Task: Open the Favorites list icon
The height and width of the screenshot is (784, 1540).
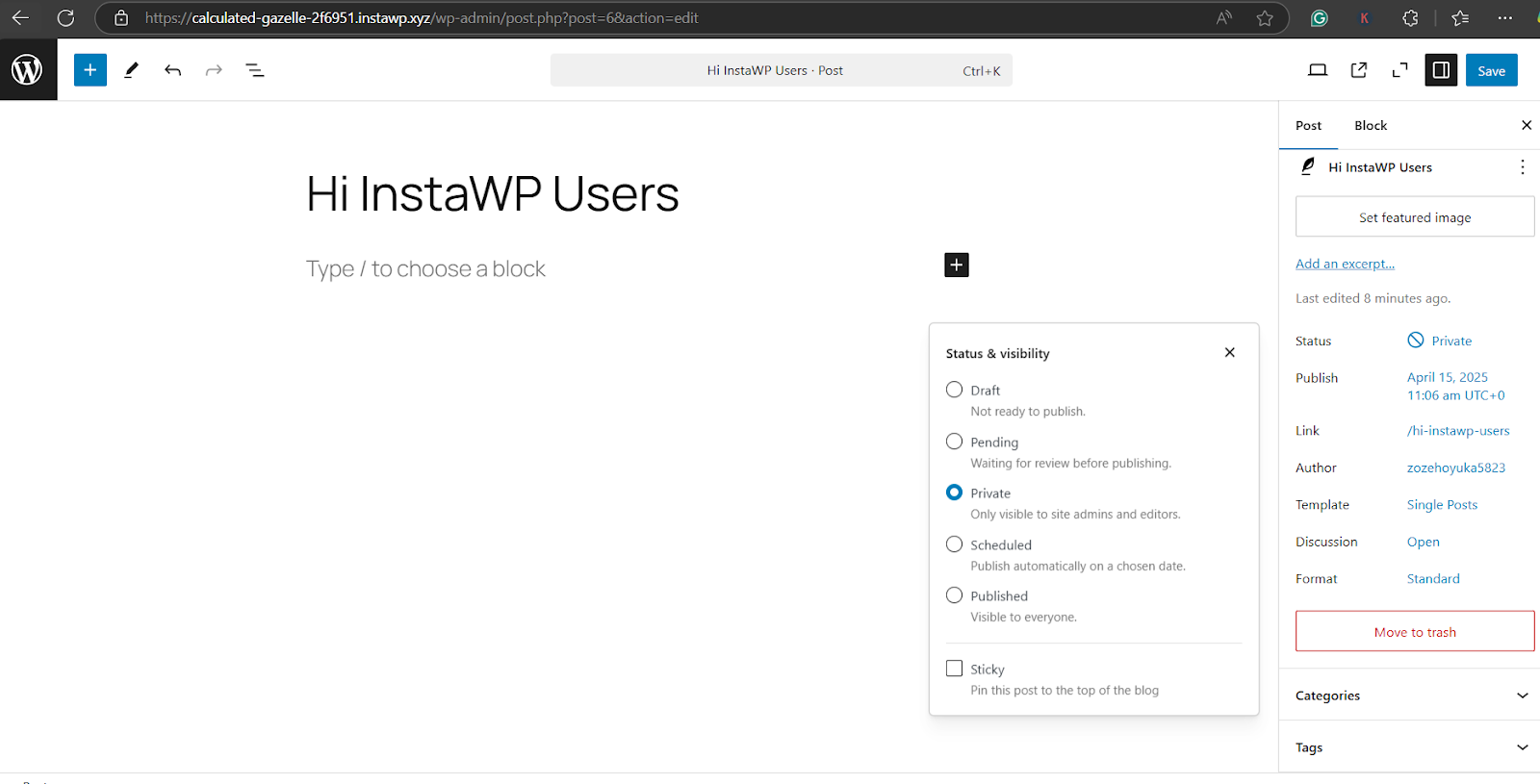Action: (1460, 18)
